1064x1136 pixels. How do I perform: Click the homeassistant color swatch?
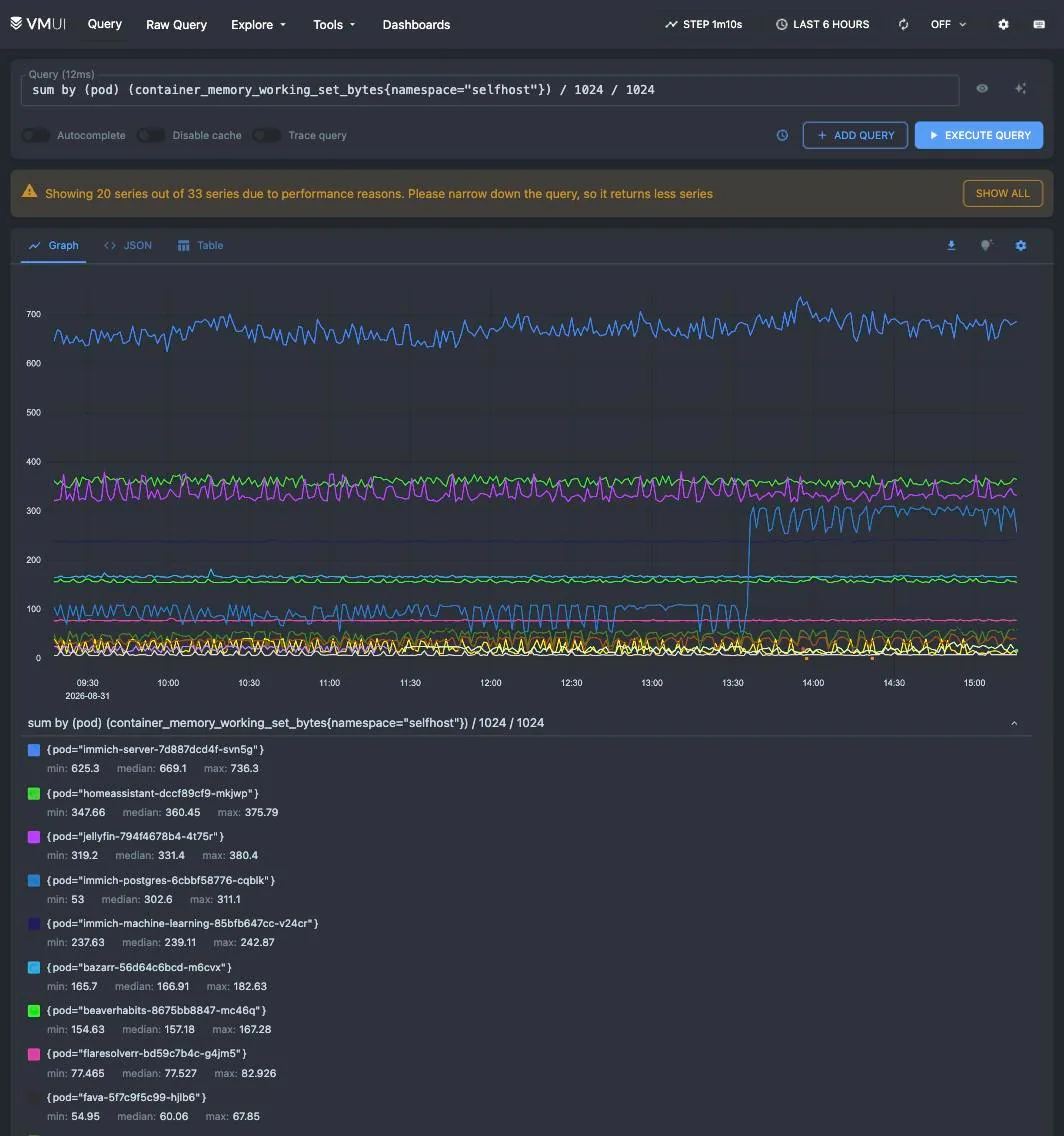(x=33, y=793)
